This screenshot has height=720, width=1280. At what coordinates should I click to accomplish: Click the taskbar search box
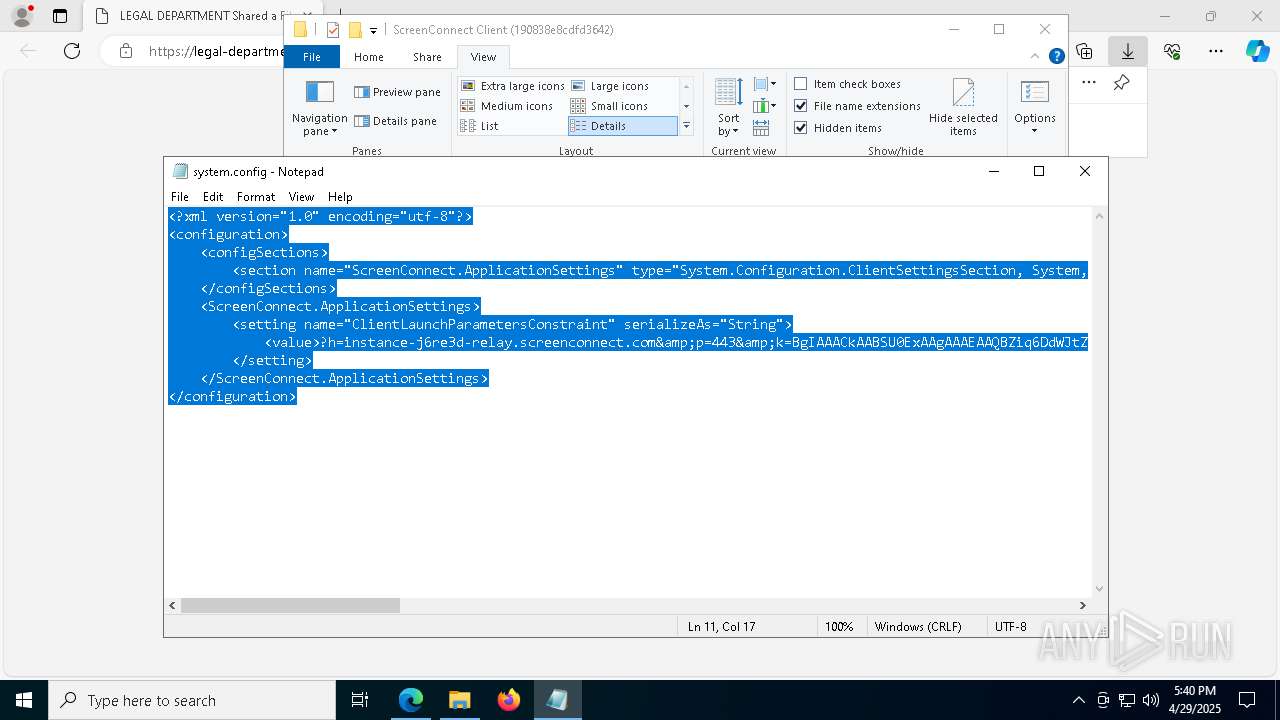coord(192,700)
